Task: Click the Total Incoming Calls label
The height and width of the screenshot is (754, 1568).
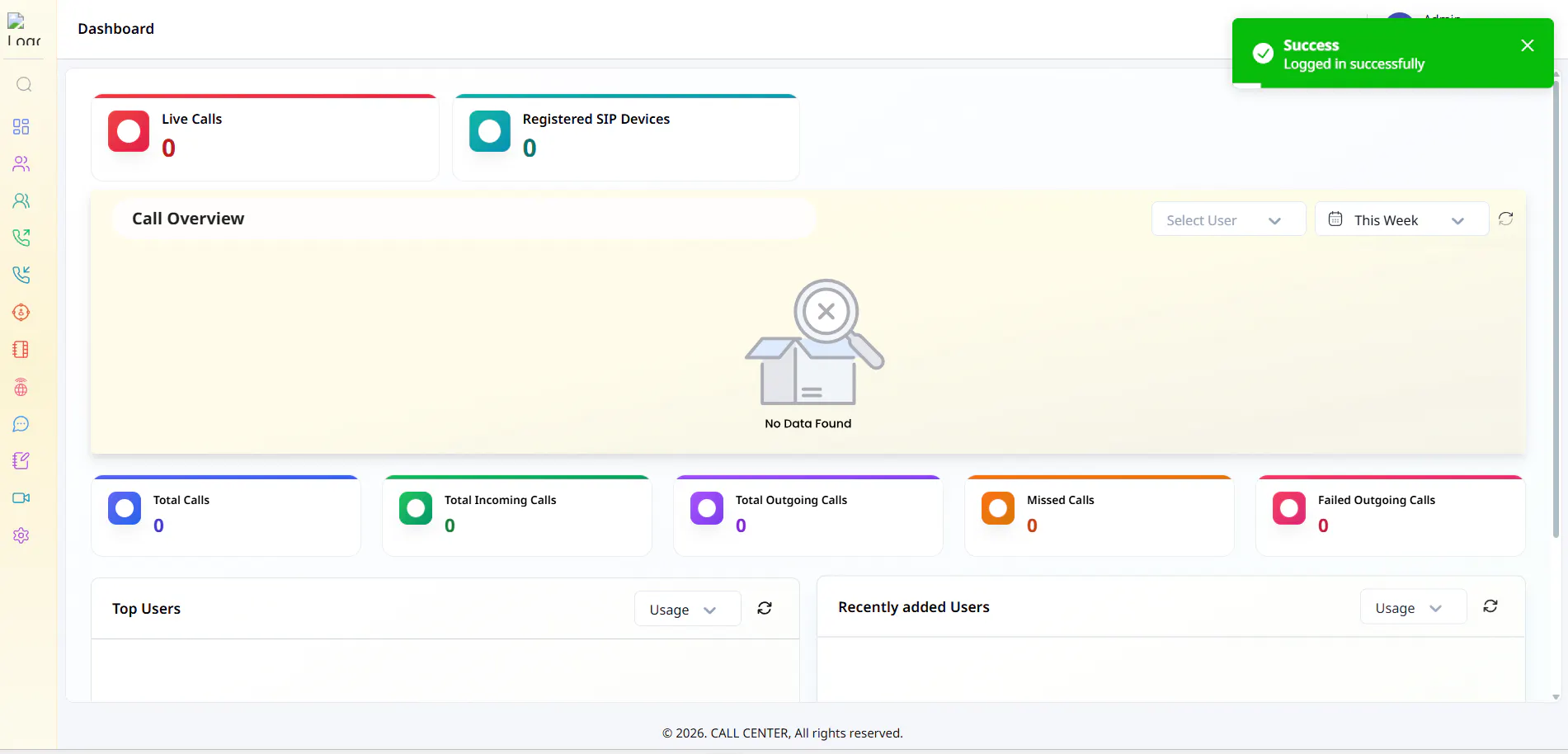Action: (x=501, y=500)
